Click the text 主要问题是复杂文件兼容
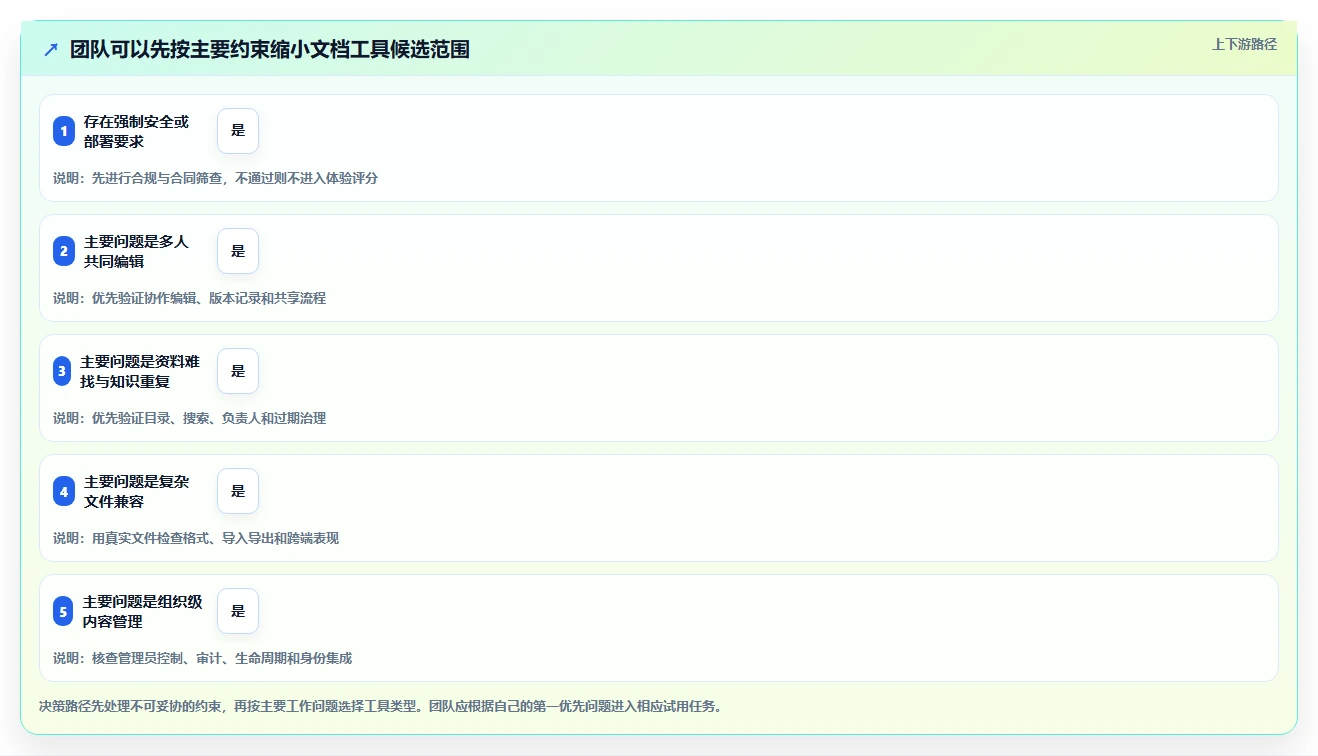The width and height of the screenshot is (1318, 756). point(136,491)
